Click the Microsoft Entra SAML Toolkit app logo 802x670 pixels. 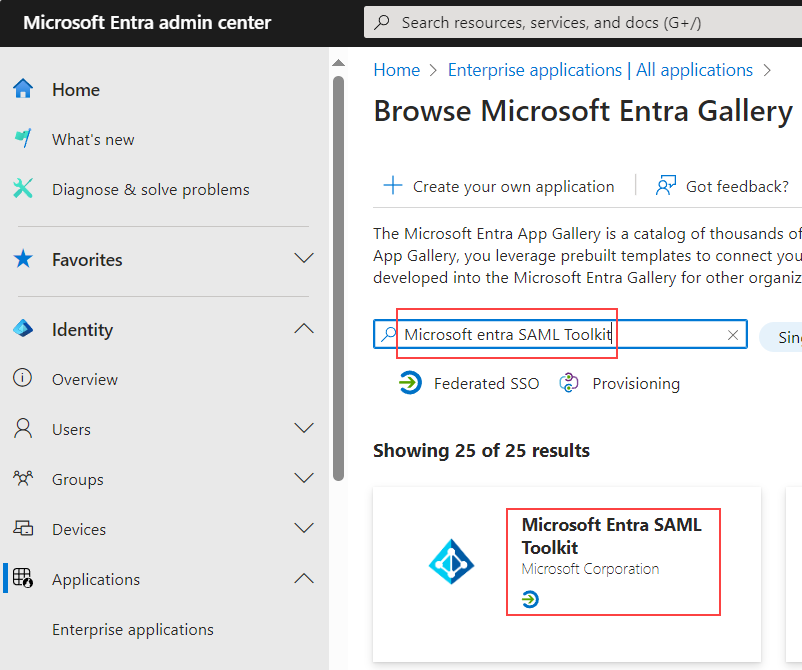coord(451,562)
